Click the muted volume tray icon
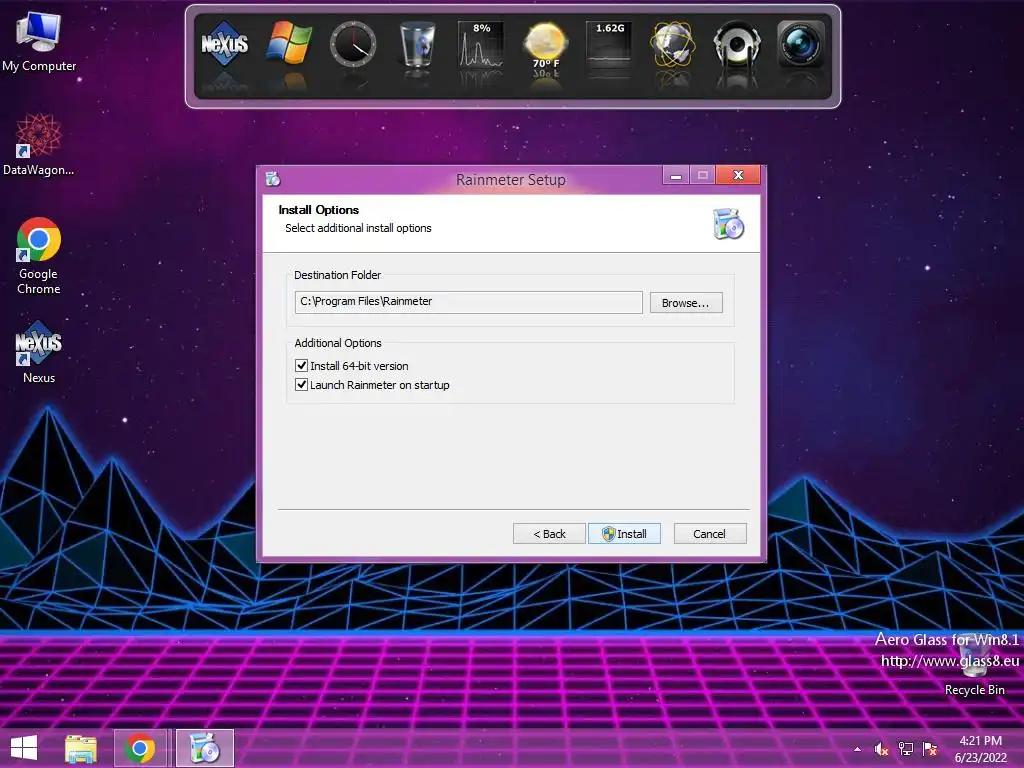This screenshot has width=1024, height=768. (x=881, y=750)
